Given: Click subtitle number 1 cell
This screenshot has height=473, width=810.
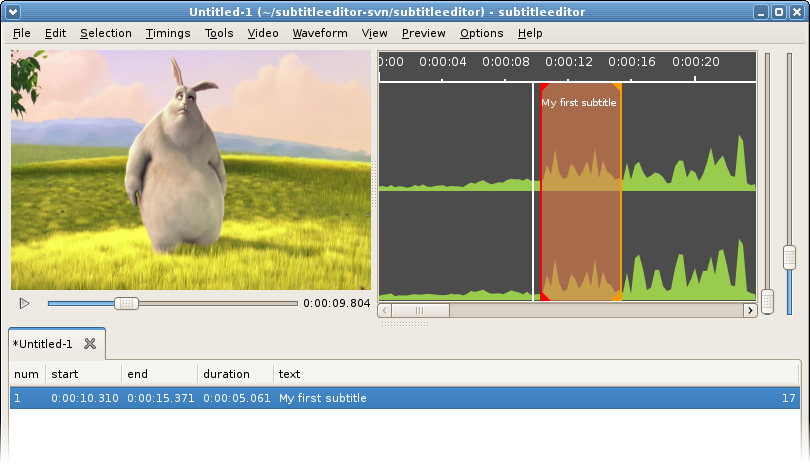Looking at the screenshot, I should coord(18,398).
